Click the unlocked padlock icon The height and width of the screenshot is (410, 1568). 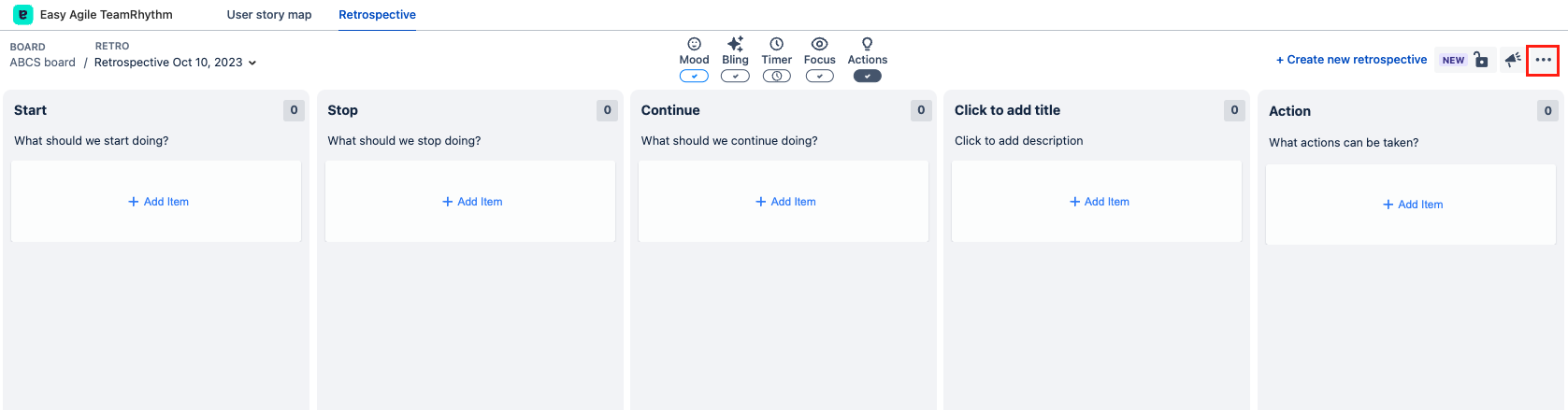coord(1481,60)
